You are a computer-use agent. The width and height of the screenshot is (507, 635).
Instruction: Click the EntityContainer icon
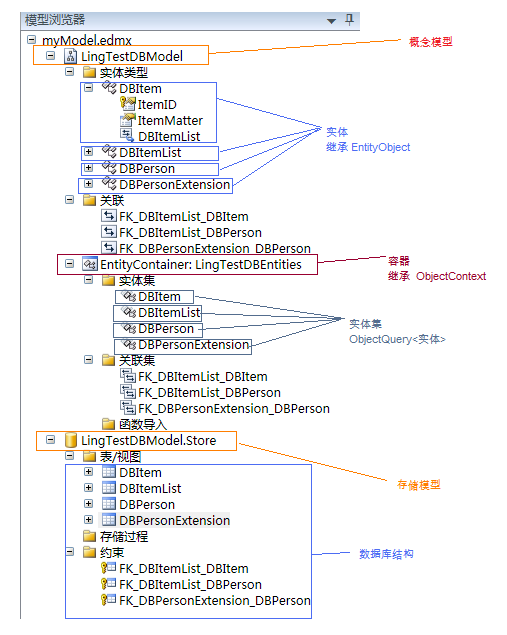[89, 264]
